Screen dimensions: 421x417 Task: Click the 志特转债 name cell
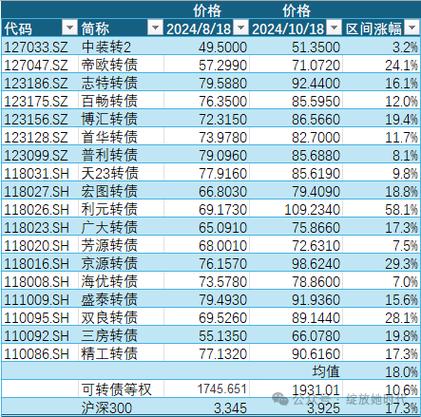pyautogui.click(x=121, y=83)
